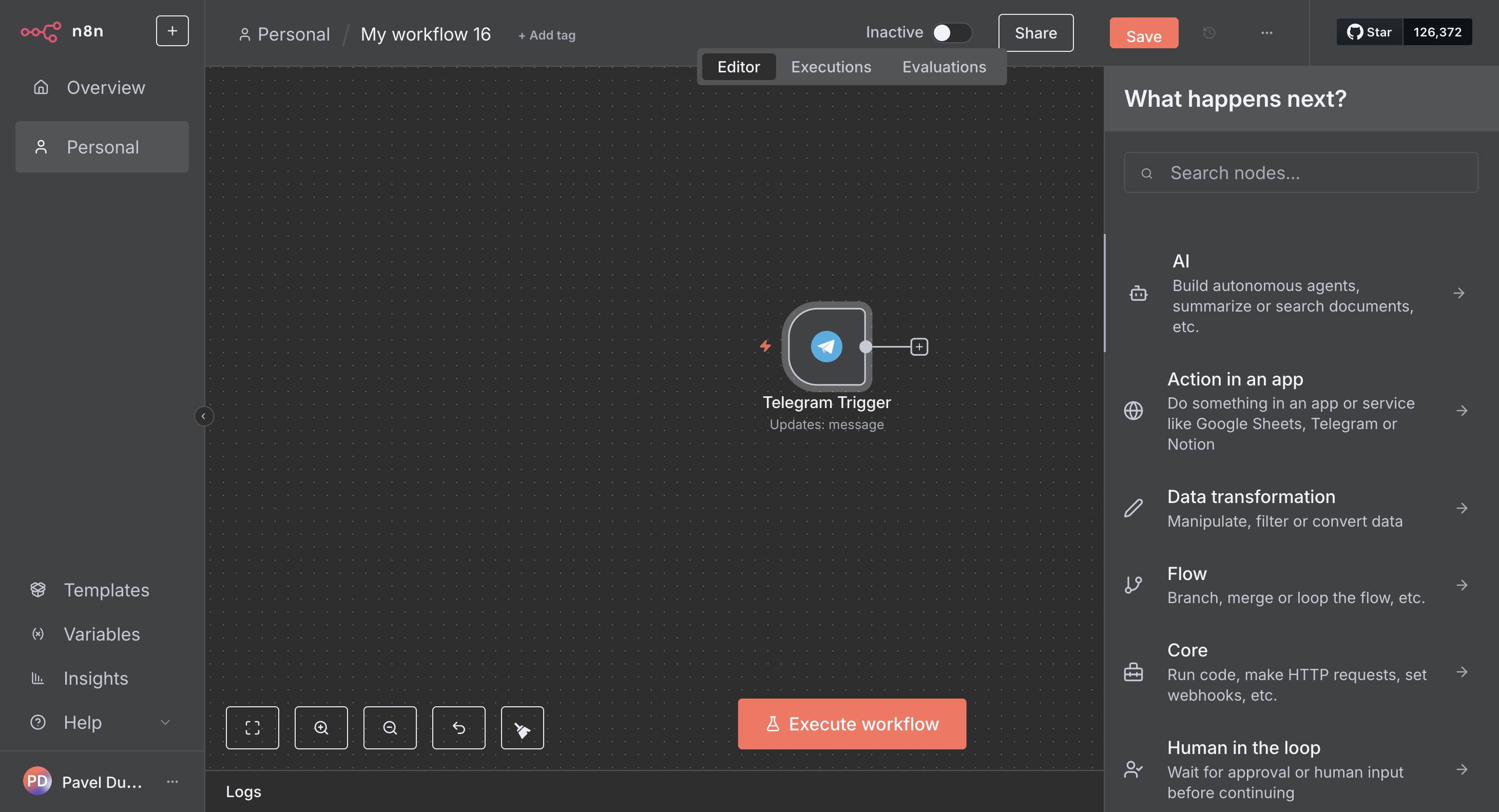Click the fit-to-view canvas icon
This screenshot has width=1499, height=812.
pyautogui.click(x=252, y=728)
